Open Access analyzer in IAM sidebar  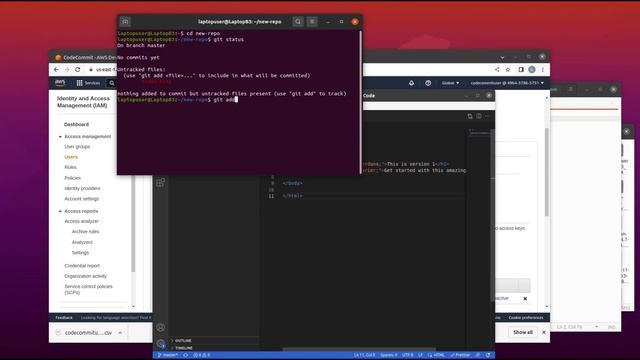click(82, 221)
